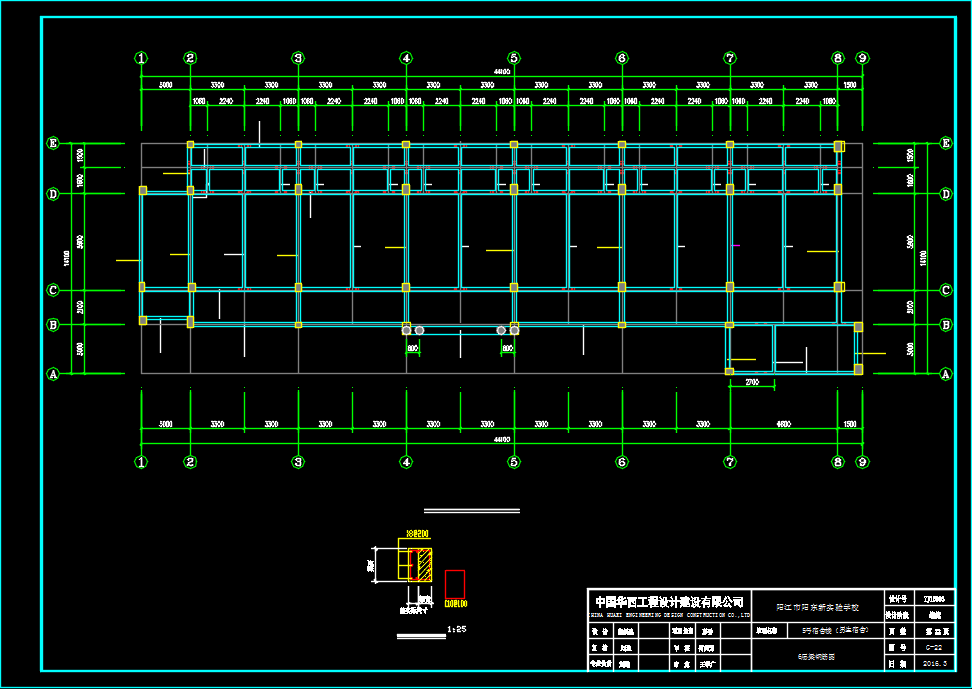Click axis bubble 7 below the plan

click(x=730, y=462)
